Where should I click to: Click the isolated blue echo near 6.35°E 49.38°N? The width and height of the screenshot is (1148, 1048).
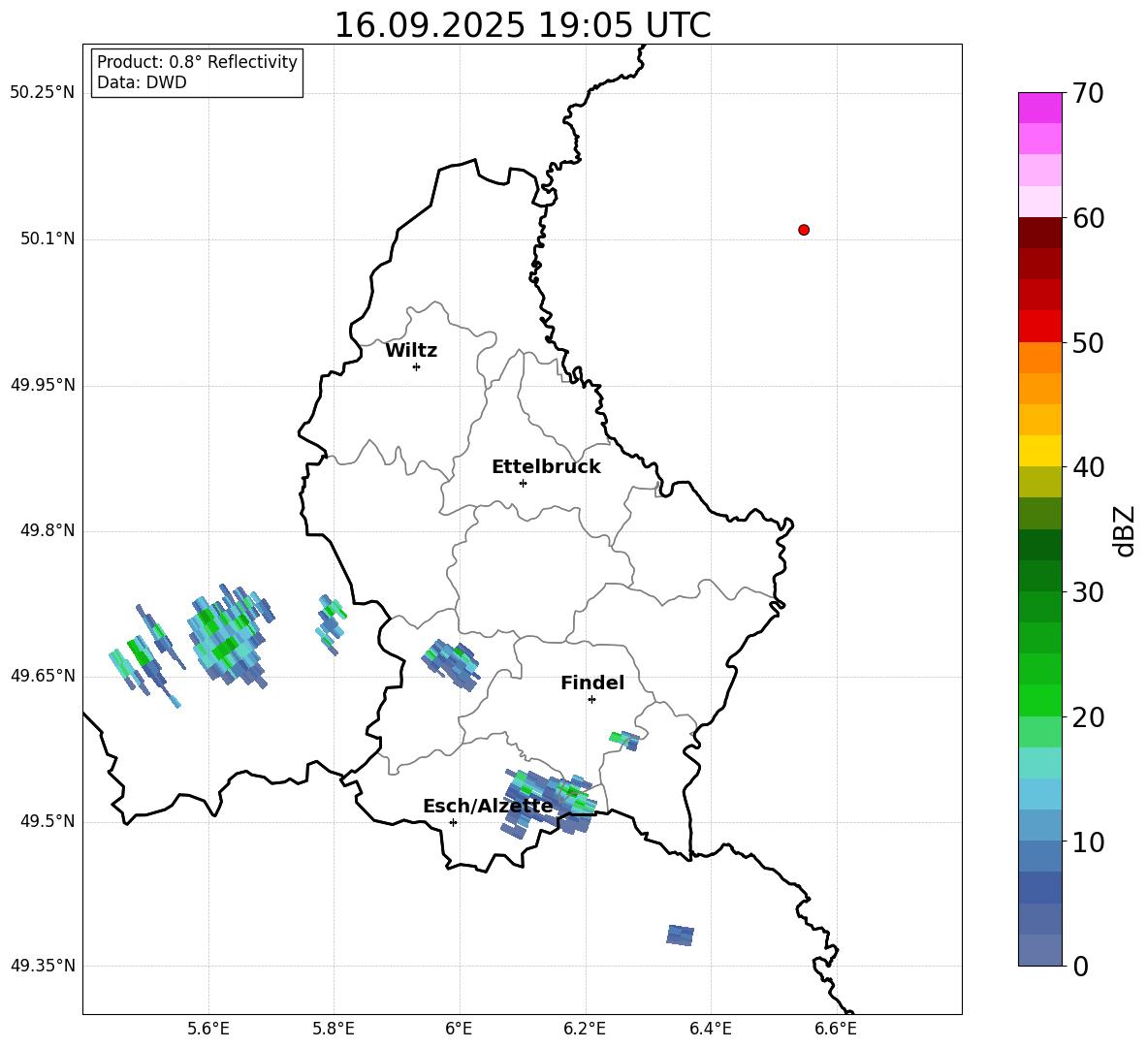680,936
